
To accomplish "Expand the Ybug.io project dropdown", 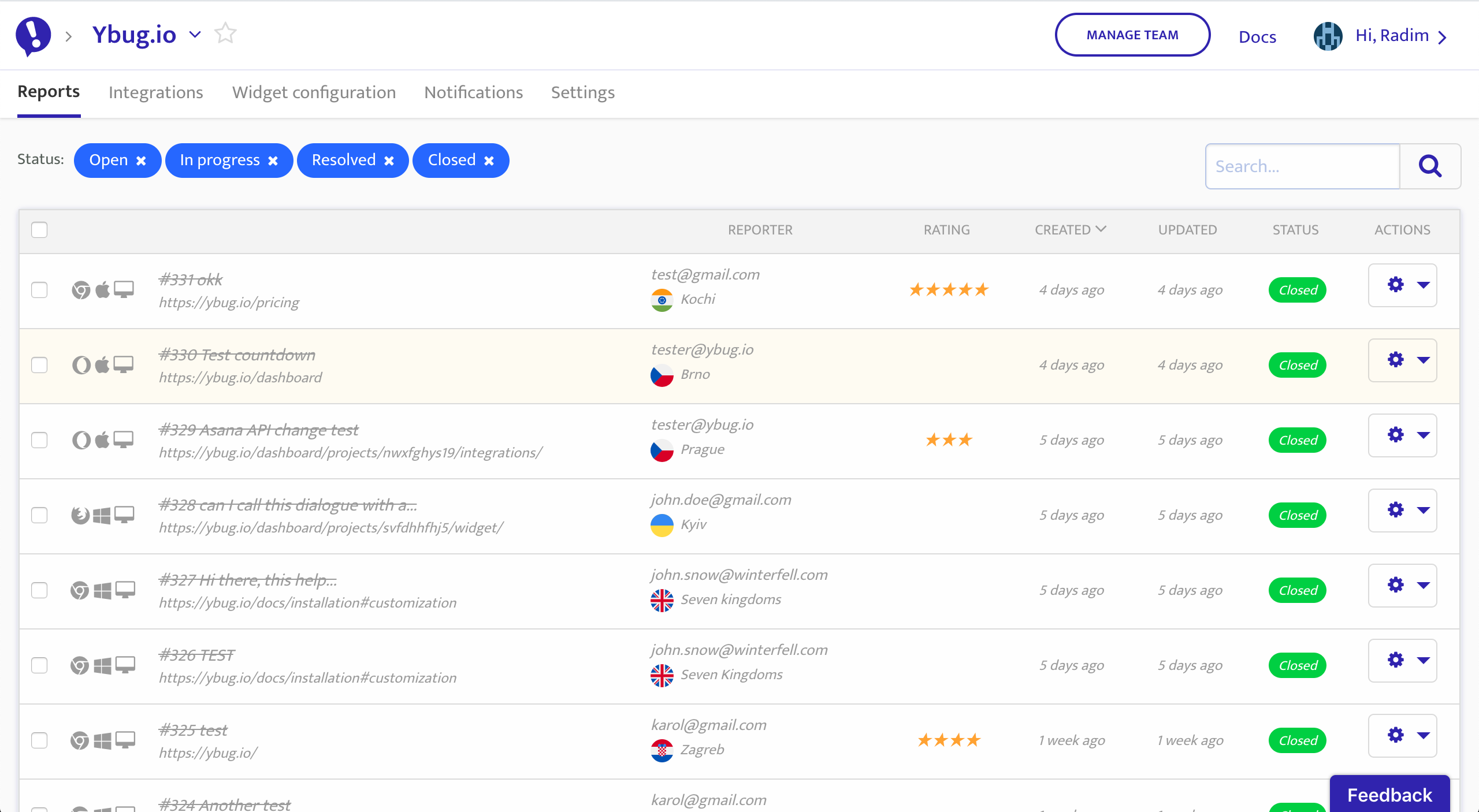I will (195, 35).
